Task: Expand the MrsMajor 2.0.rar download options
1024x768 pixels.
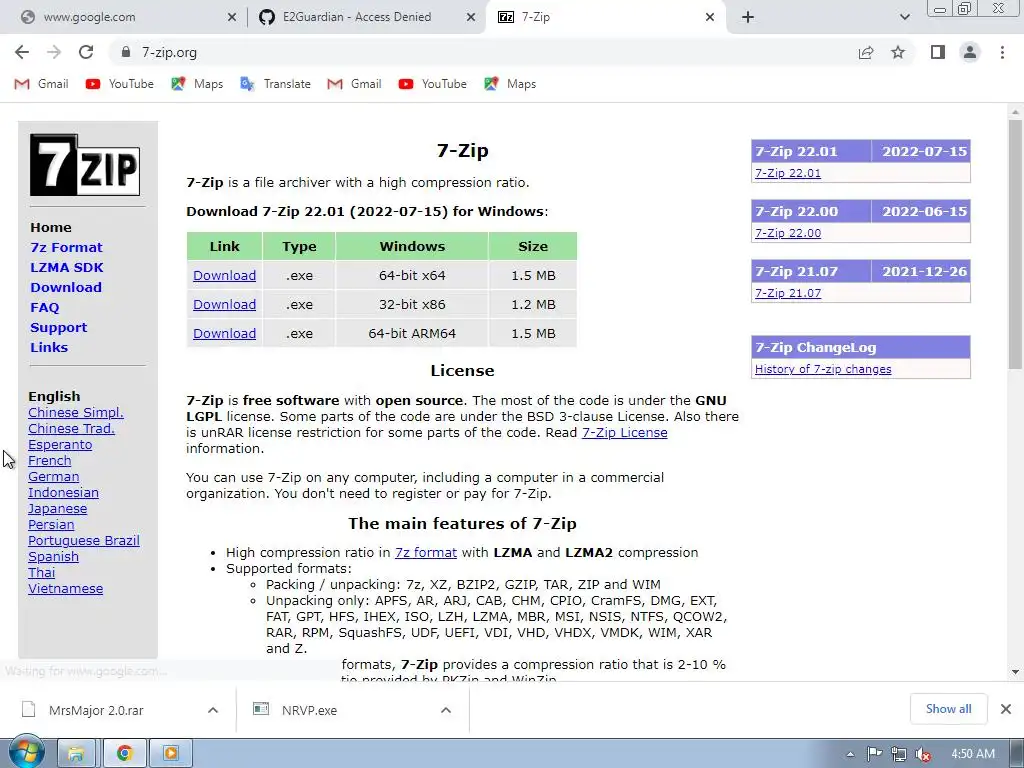Action: click(x=213, y=710)
